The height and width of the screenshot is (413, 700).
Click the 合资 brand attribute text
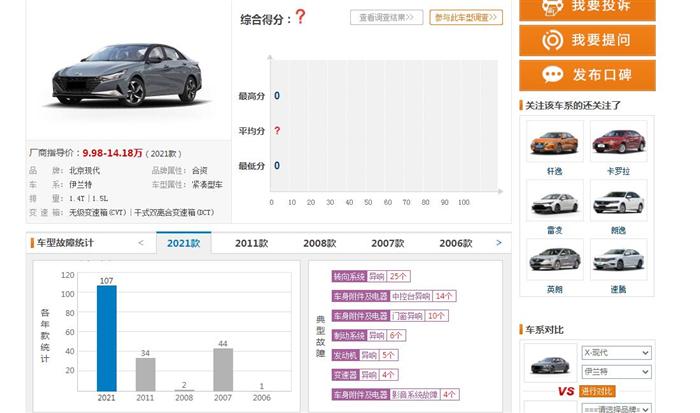200,171
